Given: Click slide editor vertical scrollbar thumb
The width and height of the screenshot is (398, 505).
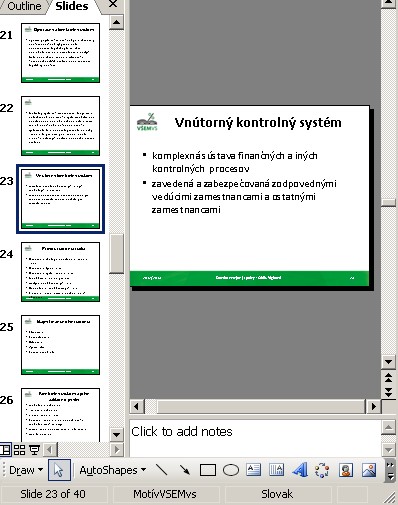Looking at the screenshot, I should pos(389,203).
